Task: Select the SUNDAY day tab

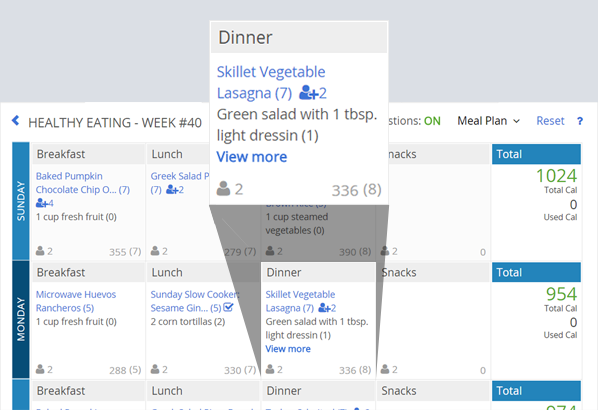Action: pyautogui.click(x=21, y=201)
